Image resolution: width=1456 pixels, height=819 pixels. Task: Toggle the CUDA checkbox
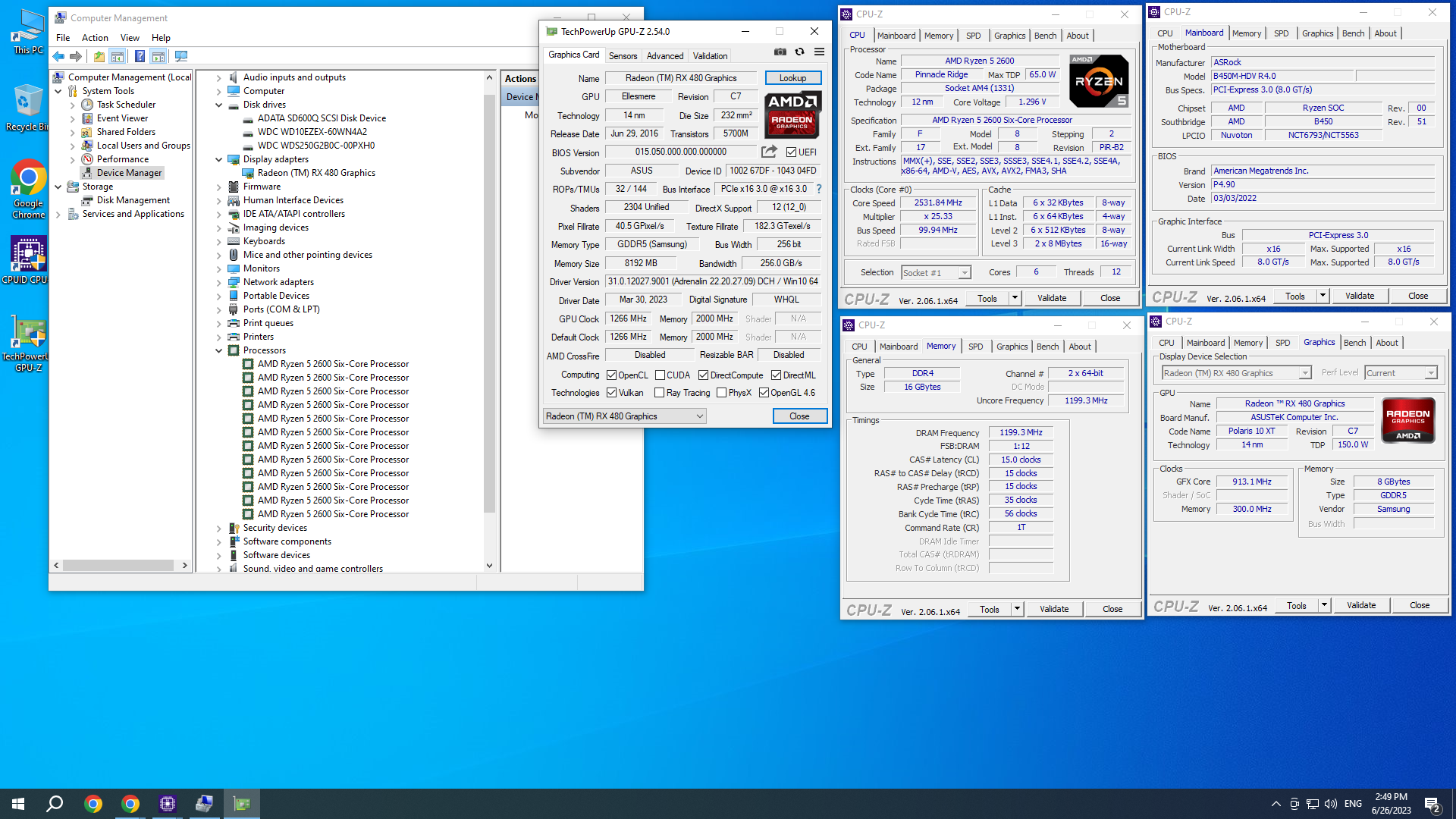[661, 375]
